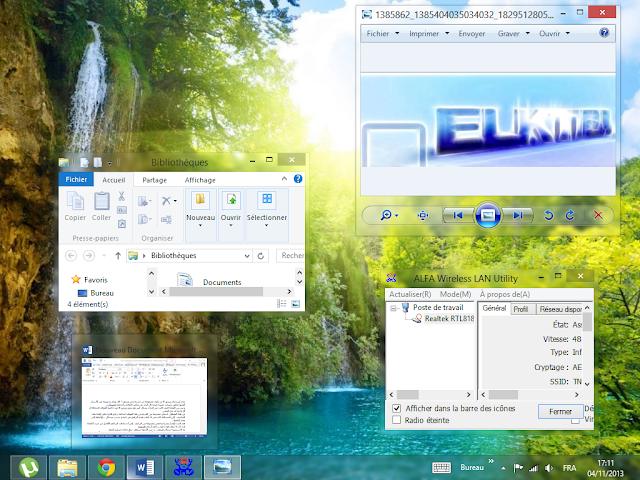Go up one folder level arrow
Viewport: 640px width, 480px height.
coord(118,256)
